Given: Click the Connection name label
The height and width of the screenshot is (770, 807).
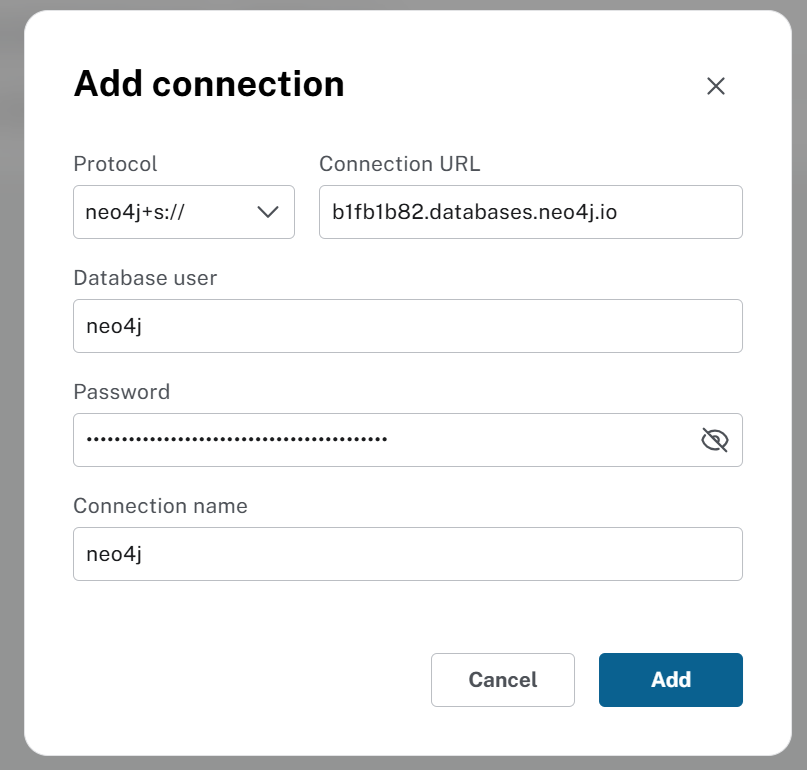Looking at the screenshot, I should tap(160, 506).
